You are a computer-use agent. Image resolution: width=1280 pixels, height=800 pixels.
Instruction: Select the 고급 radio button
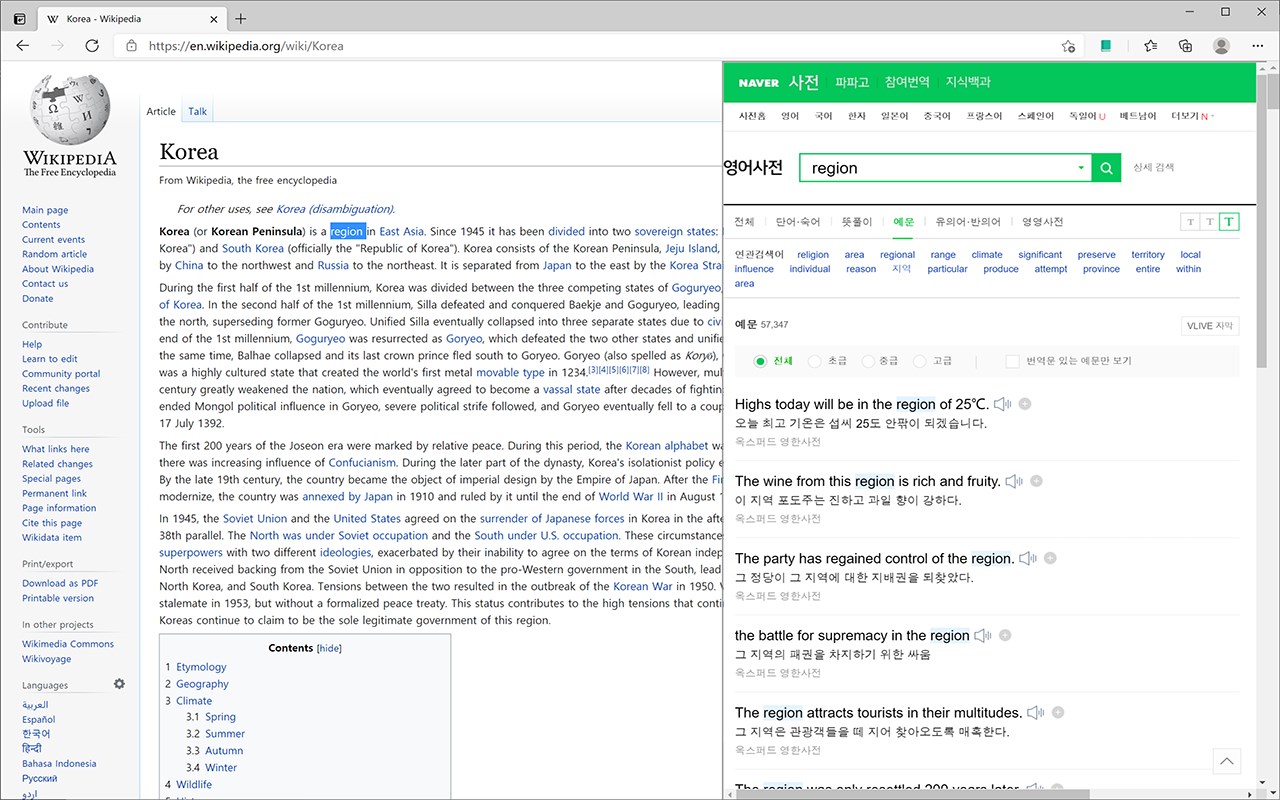(920, 361)
